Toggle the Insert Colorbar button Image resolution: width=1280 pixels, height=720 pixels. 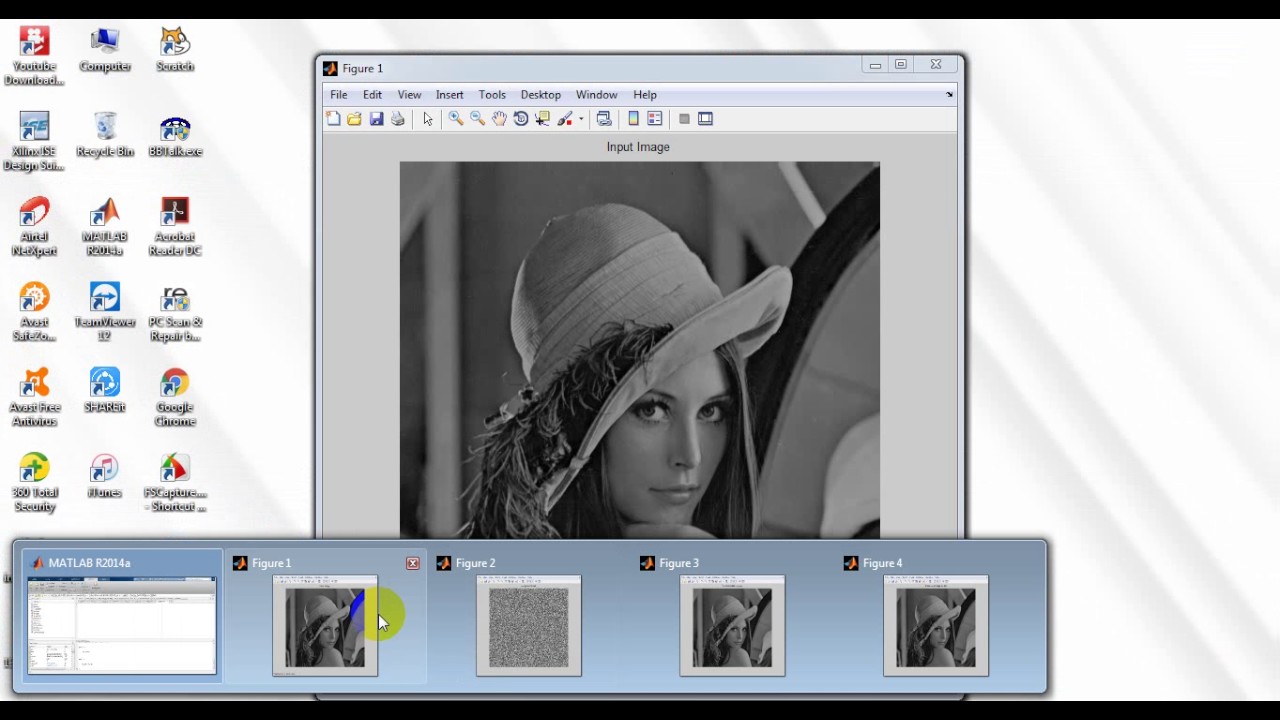coord(633,119)
